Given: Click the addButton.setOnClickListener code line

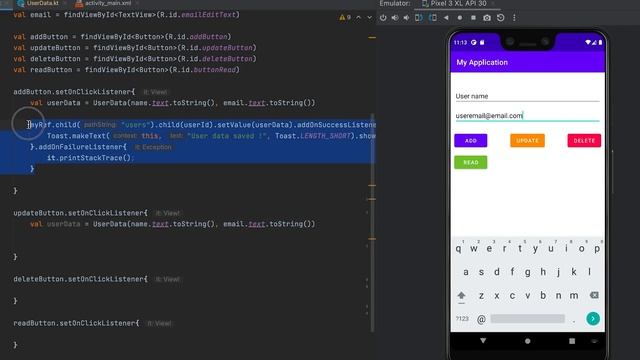Looking at the screenshot, I should [x=74, y=92].
